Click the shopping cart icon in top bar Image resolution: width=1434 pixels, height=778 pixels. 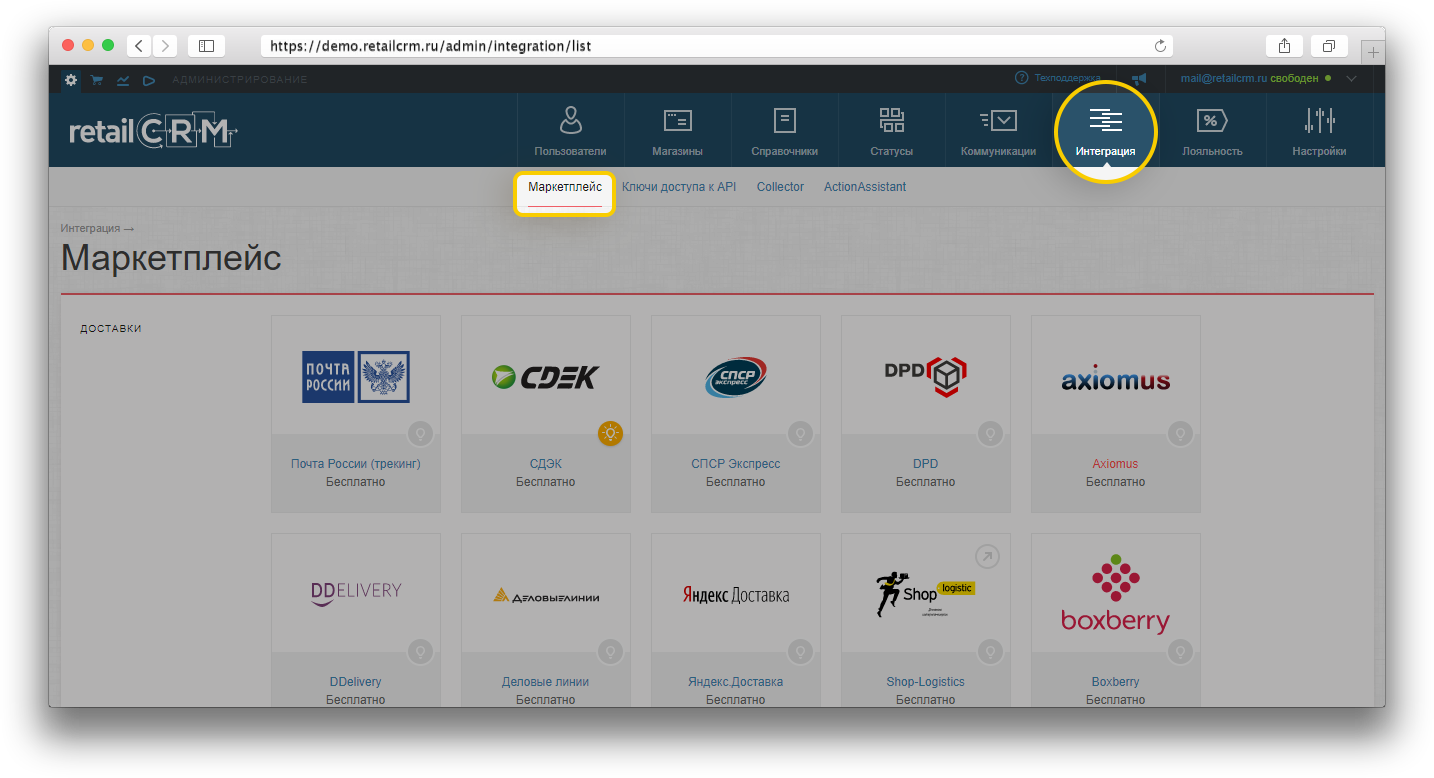(97, 80)
